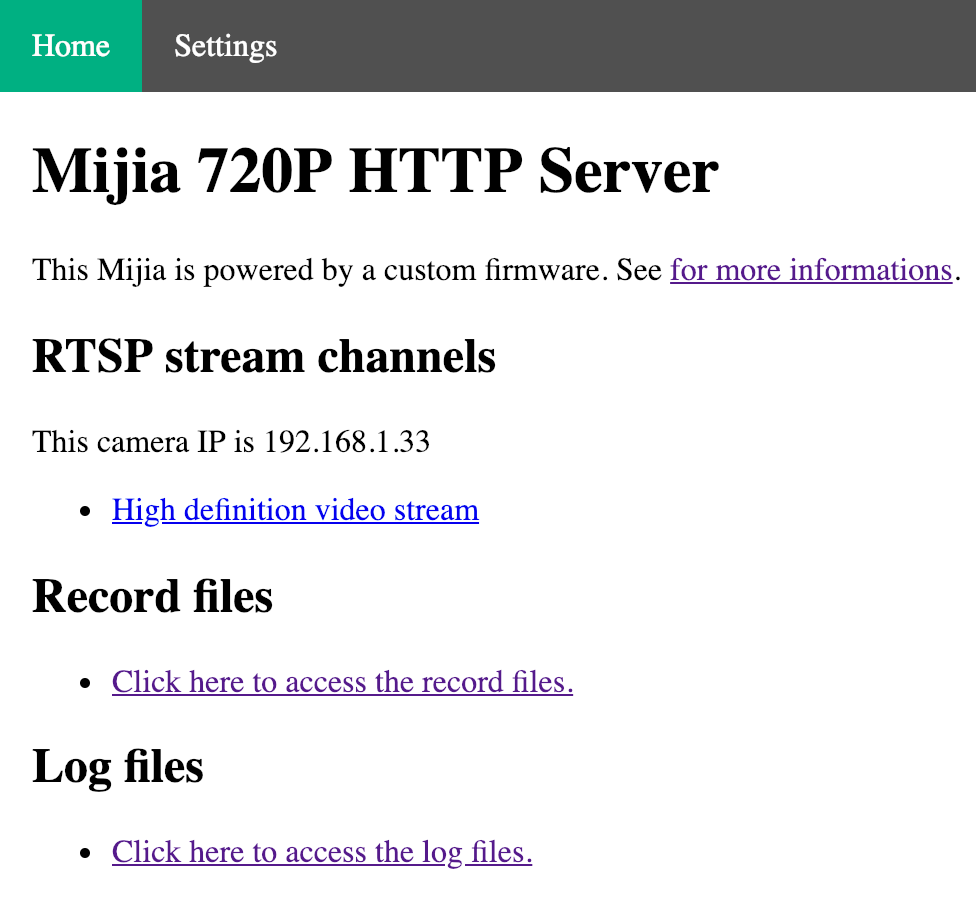The width and height of the screenshot is (976, 916).
Task: Click the 'RTSP stream channels' heading
Action: [x=264, y=357]
